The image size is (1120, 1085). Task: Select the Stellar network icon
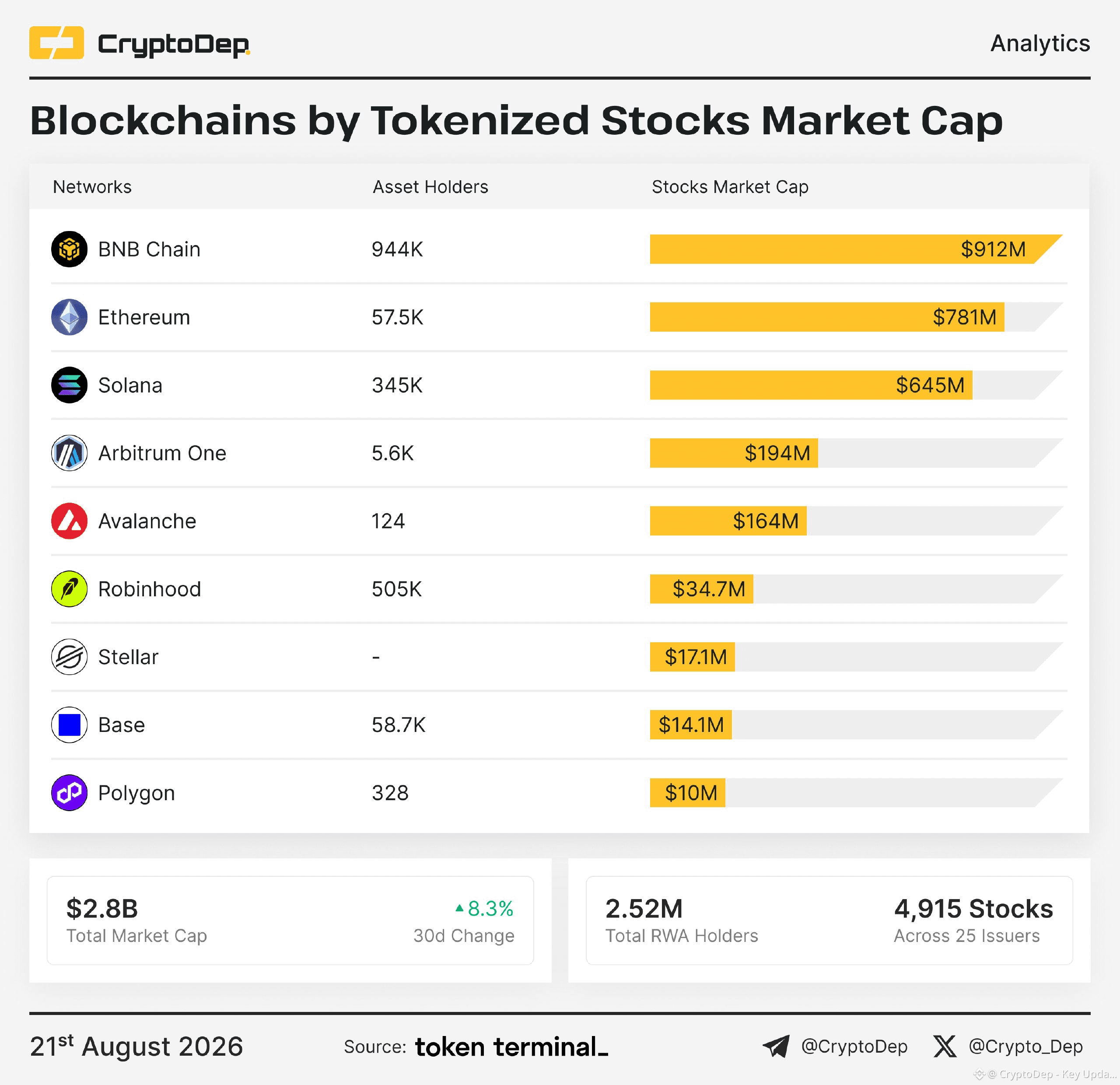click(69, 657)
